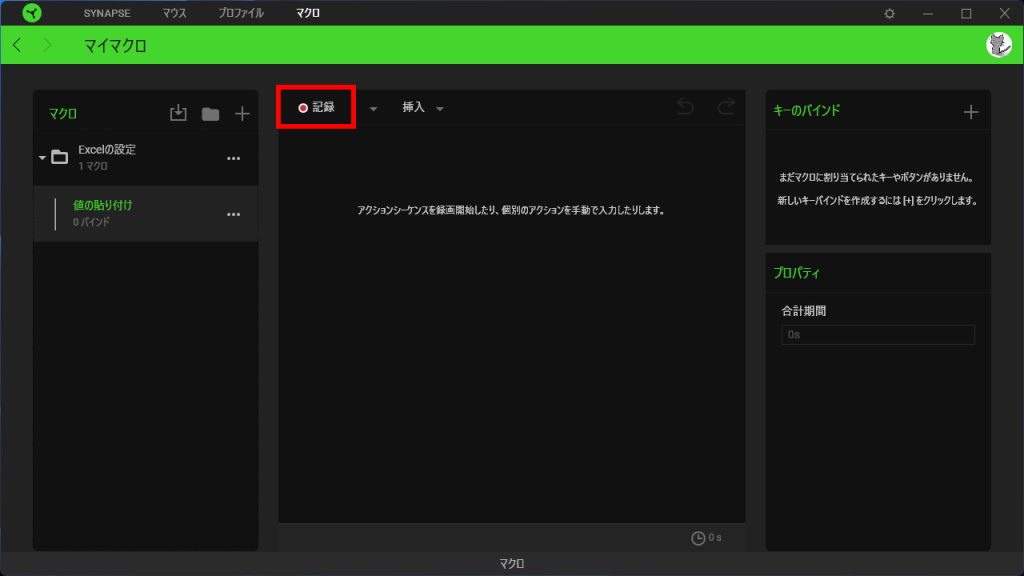Open the 挿入 dropdown
The image size is (1024, 576).
point(423,107)
